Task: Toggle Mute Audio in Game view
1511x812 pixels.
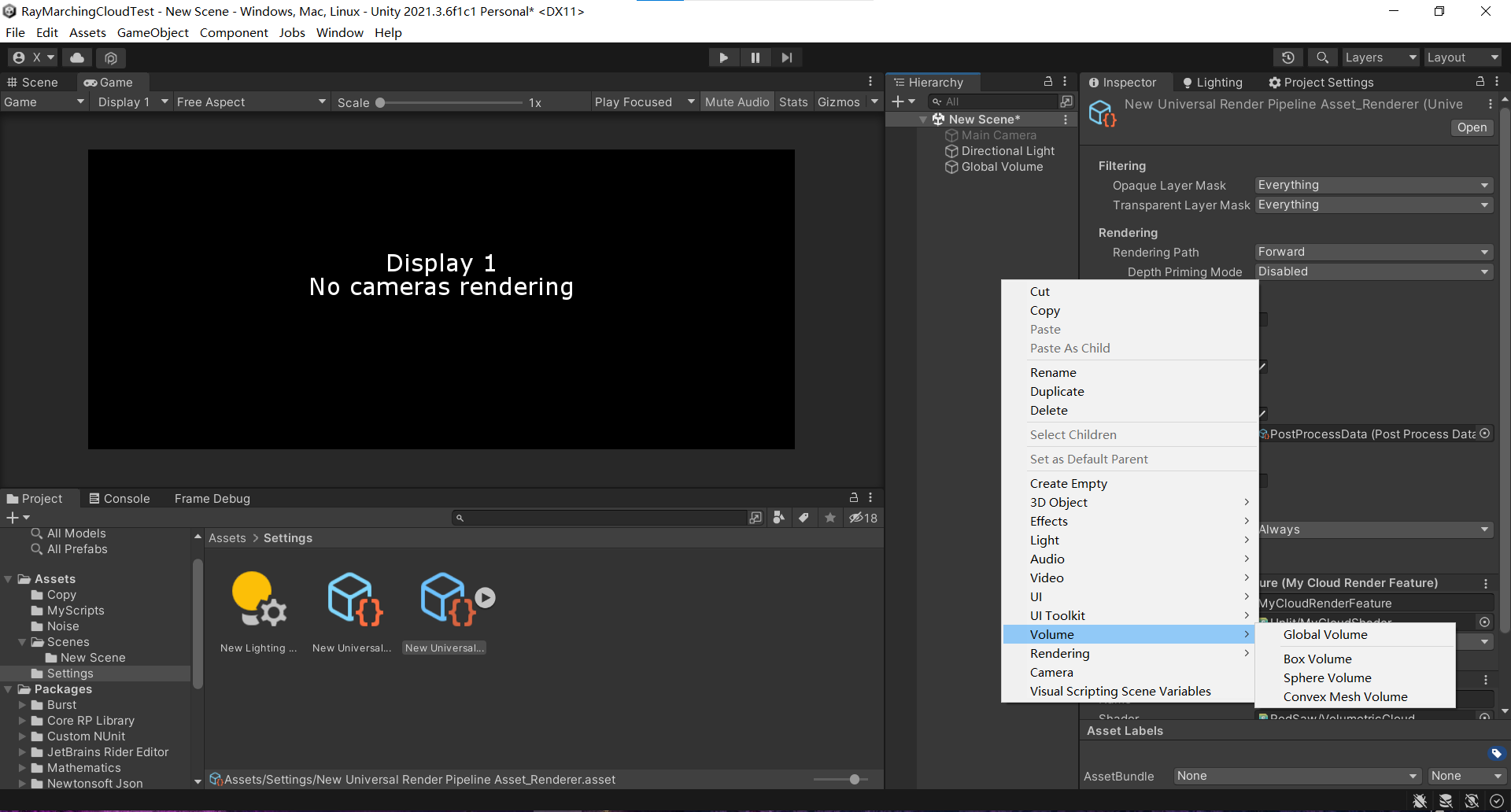Action: pyautogui.click(x=737, y=102)
